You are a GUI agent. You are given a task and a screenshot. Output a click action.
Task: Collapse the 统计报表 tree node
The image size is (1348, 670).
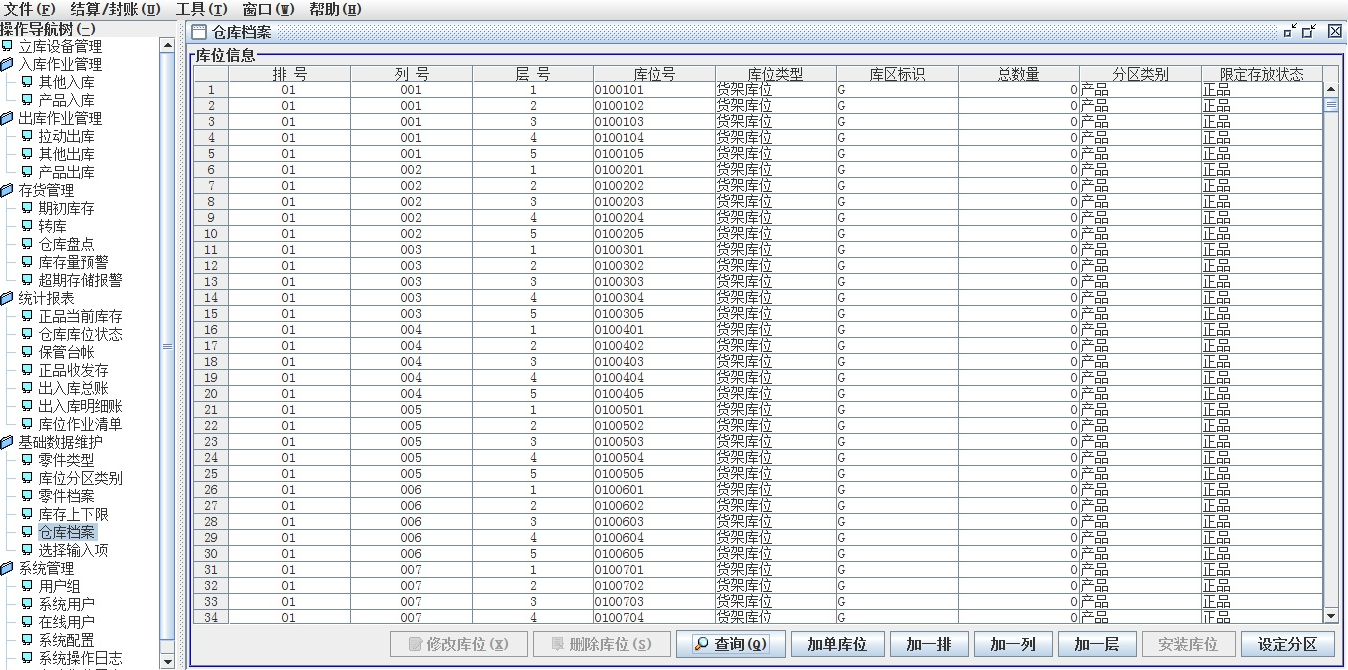[8, 298]
